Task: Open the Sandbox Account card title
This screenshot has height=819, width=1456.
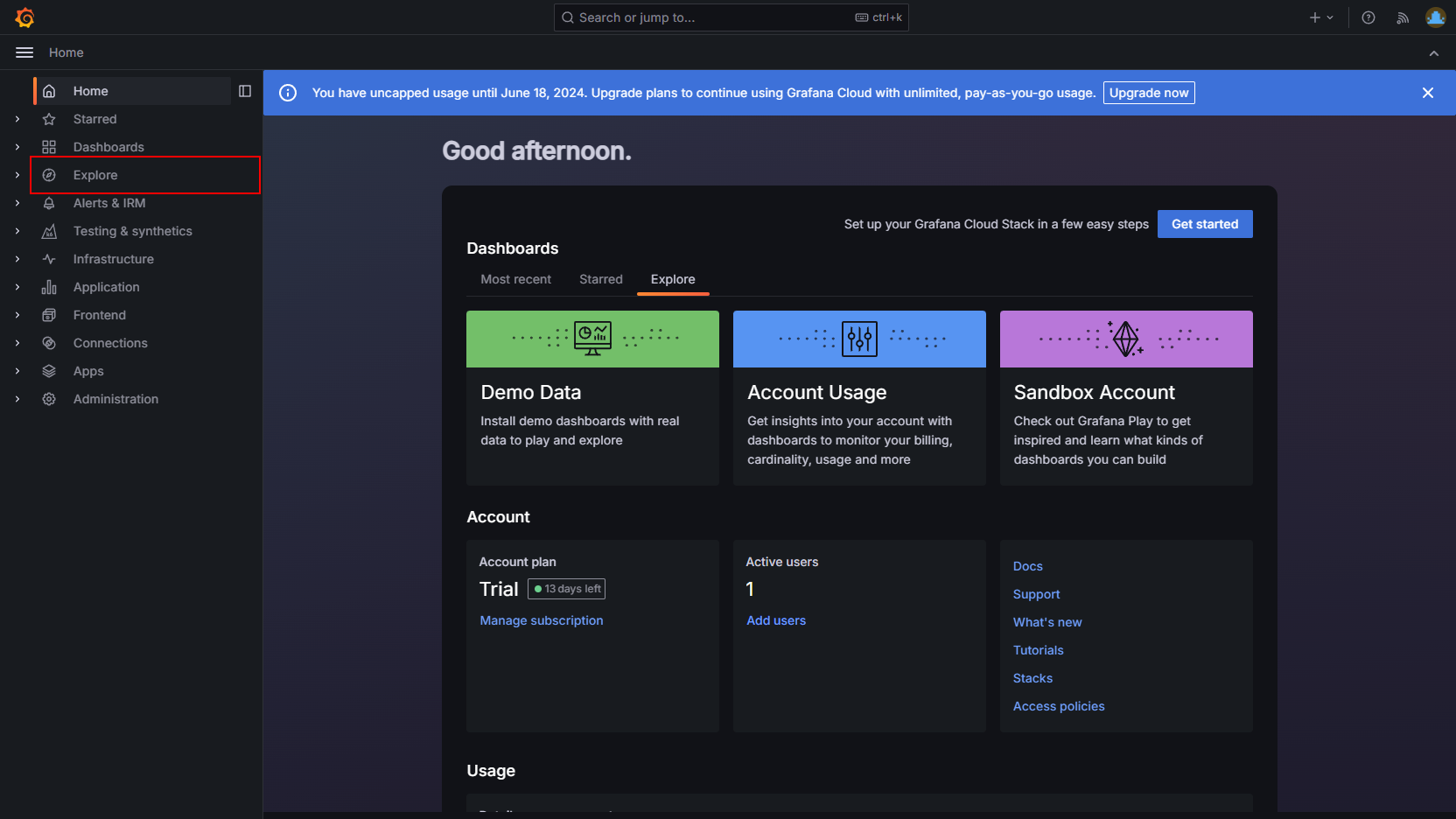Action: [1095, 392]
